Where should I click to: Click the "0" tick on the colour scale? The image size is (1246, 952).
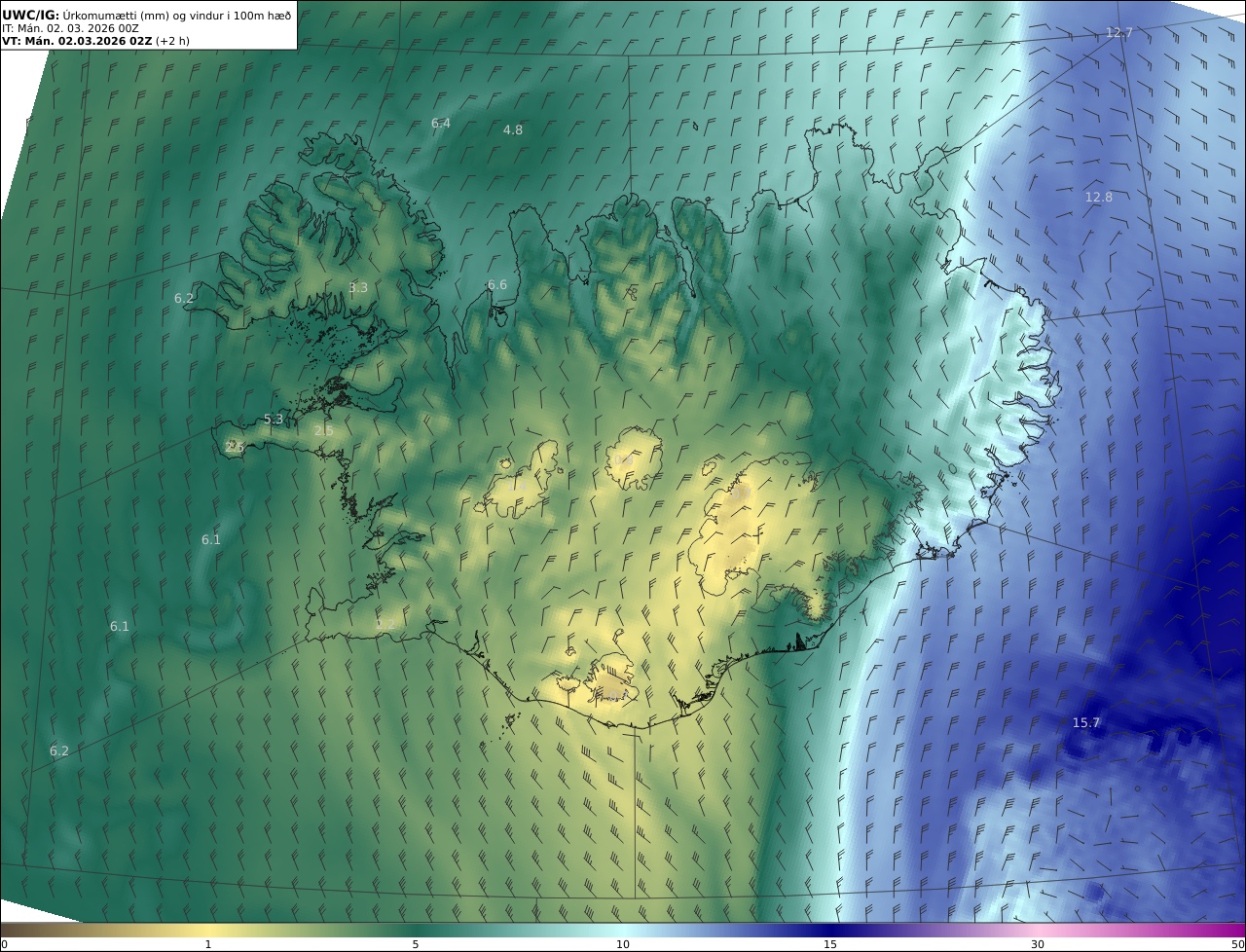point(4,944)
